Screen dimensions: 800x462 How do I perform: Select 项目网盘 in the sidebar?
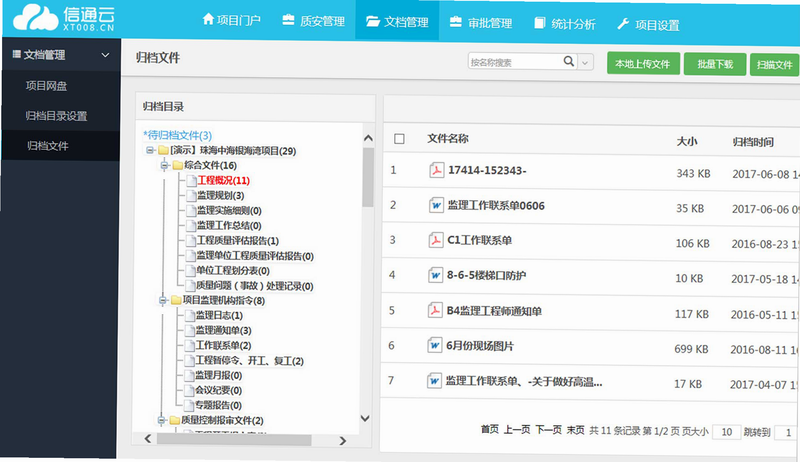46,86
